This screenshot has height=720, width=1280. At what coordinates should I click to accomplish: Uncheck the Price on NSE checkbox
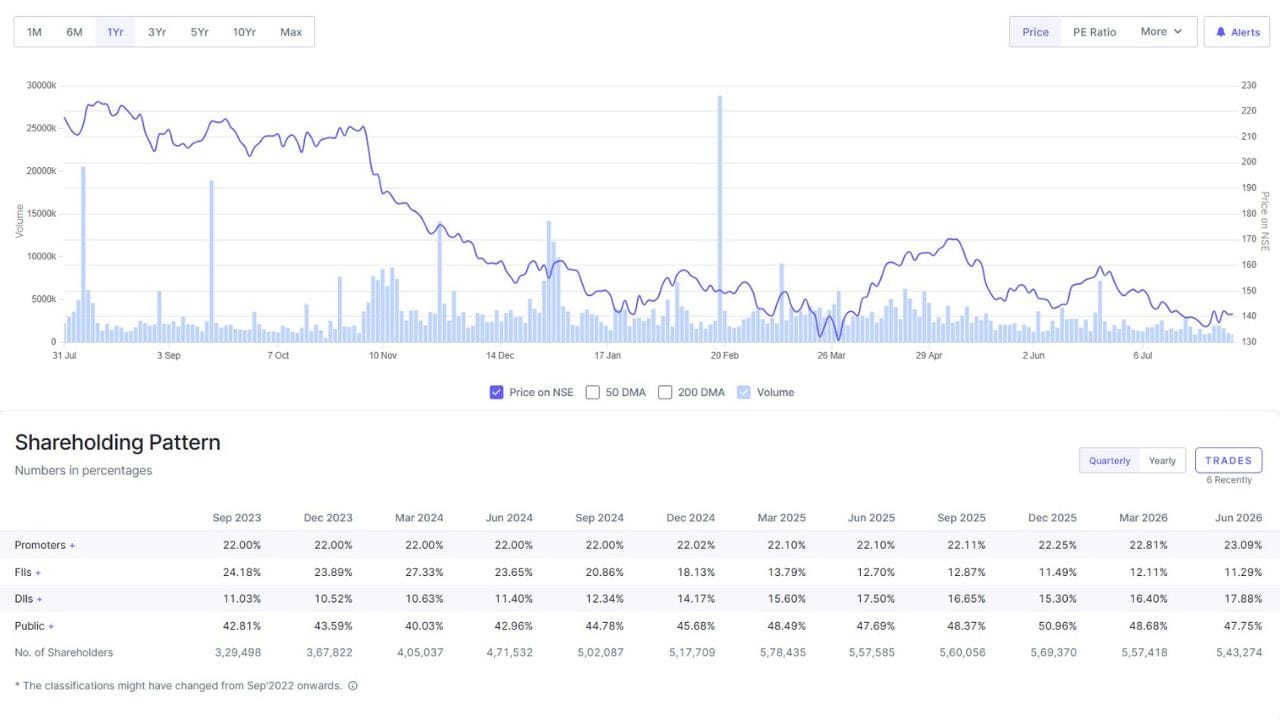tap(496, 392)
